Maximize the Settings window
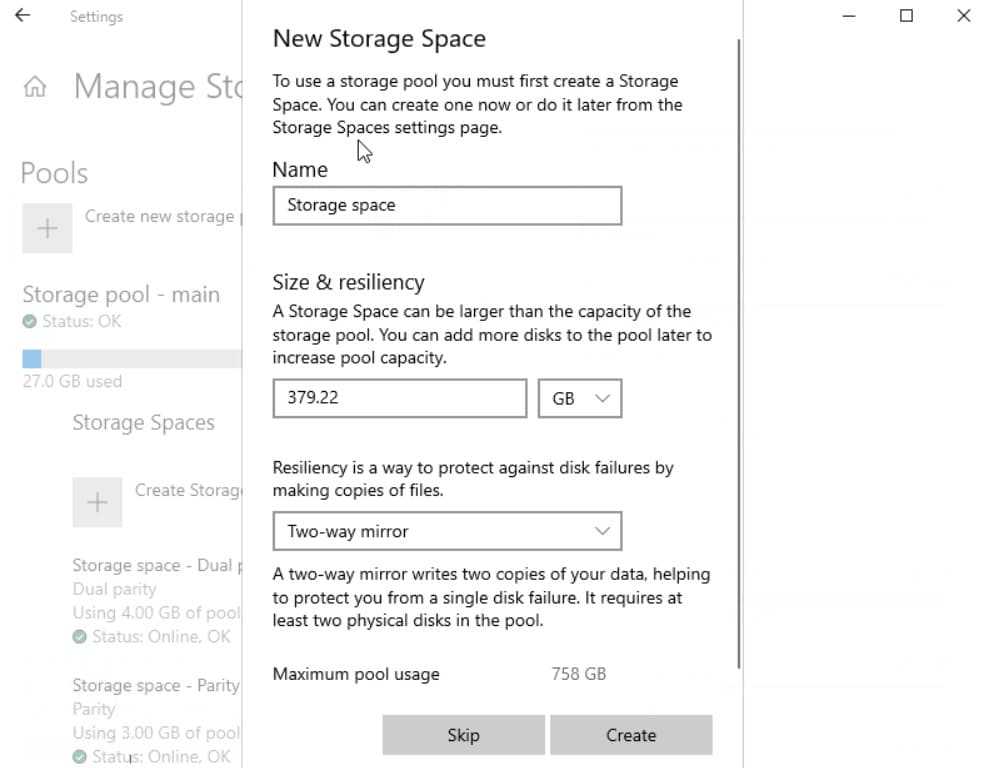The height and width of the screenshot is (768, 986). tap(906, 16)
